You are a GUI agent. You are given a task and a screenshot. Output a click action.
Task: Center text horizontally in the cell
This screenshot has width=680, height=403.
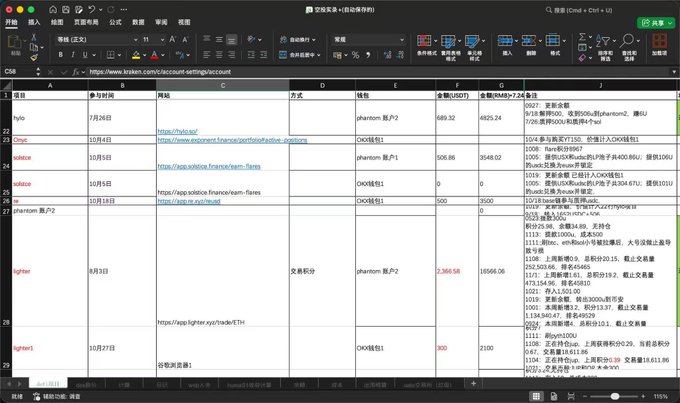[x=219, y=55]
